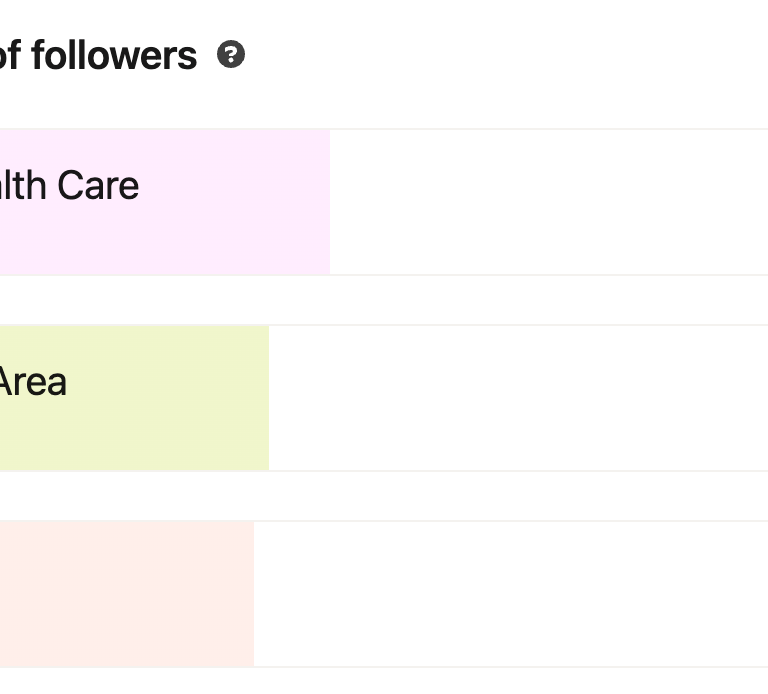Click white gap between Area and salmon rows
The image size is (768, 694).
pyautogui.click(x=384, y=495)
